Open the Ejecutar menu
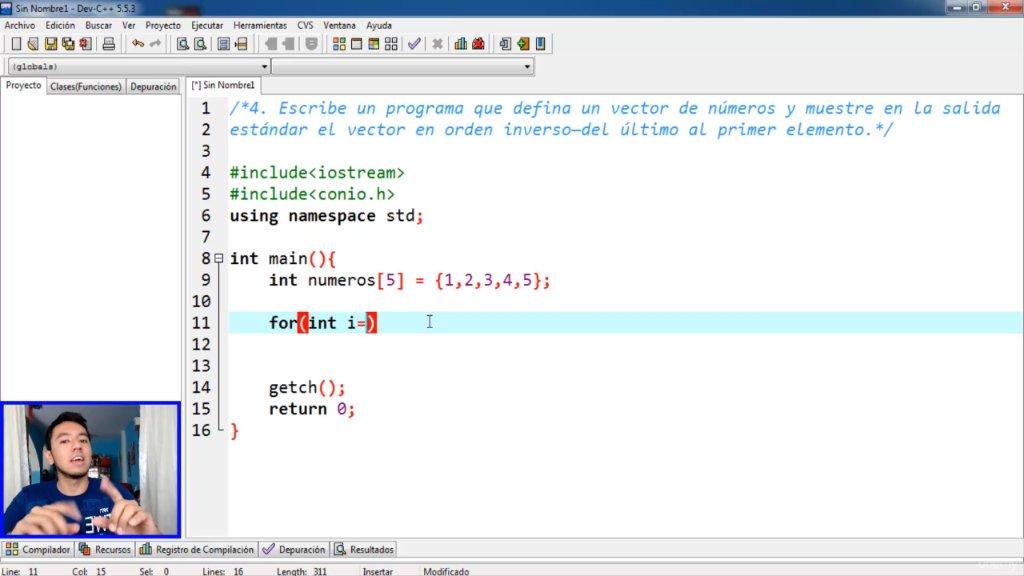 point(207,25)
